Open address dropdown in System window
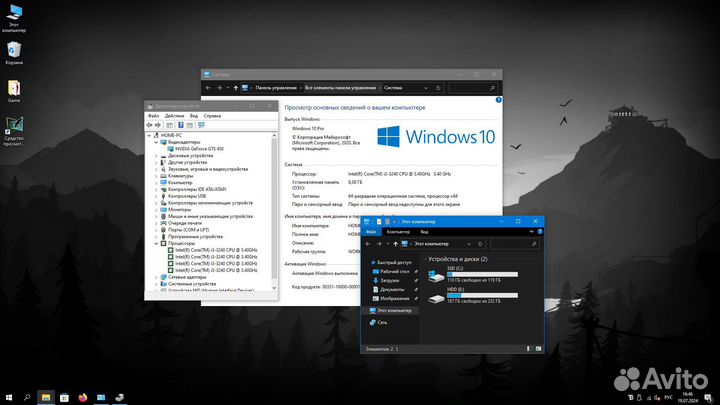This screenshot has height=405, width=720. click(426, 88)
